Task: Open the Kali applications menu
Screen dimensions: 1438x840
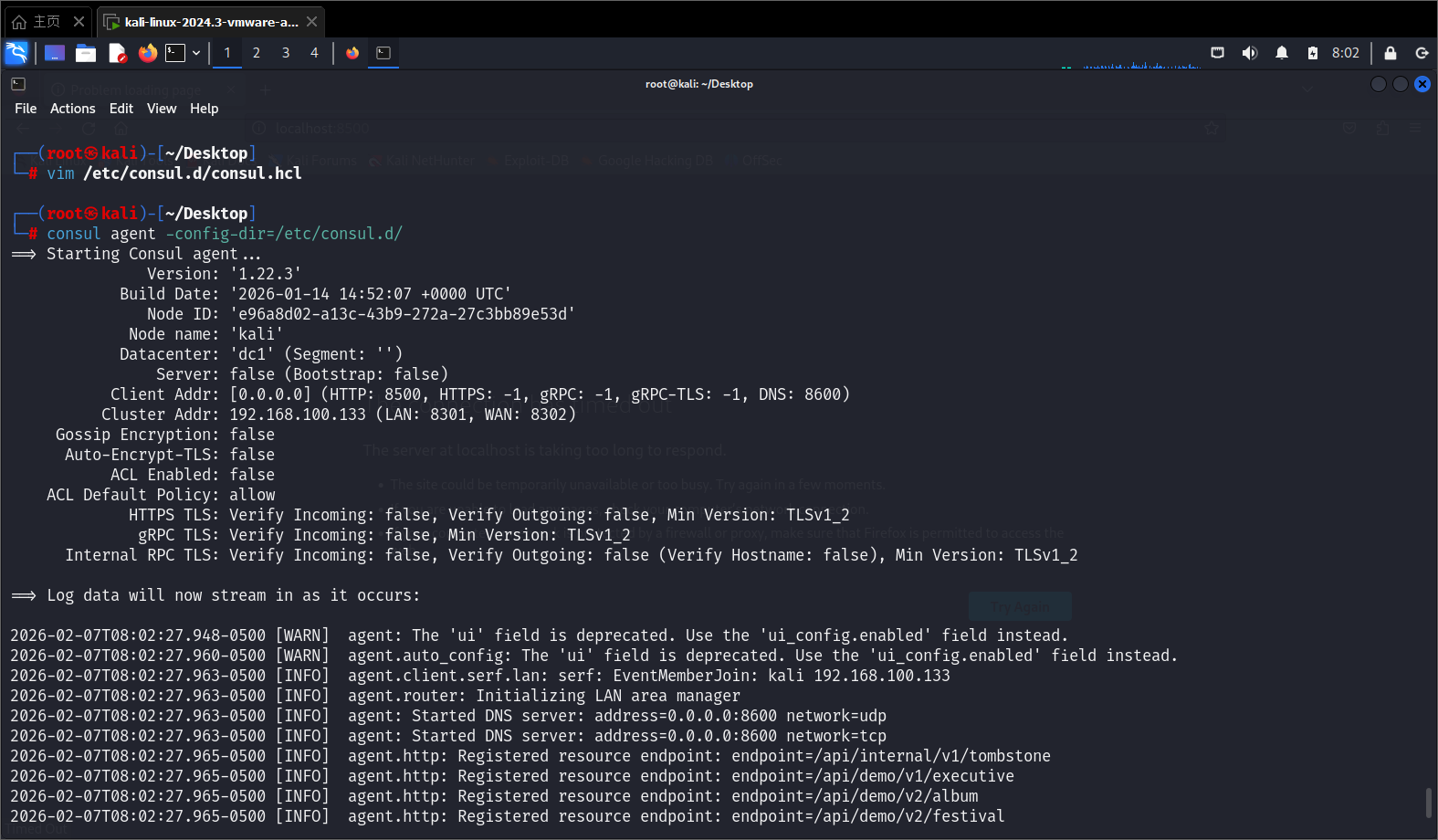Action: pos(16,53)
